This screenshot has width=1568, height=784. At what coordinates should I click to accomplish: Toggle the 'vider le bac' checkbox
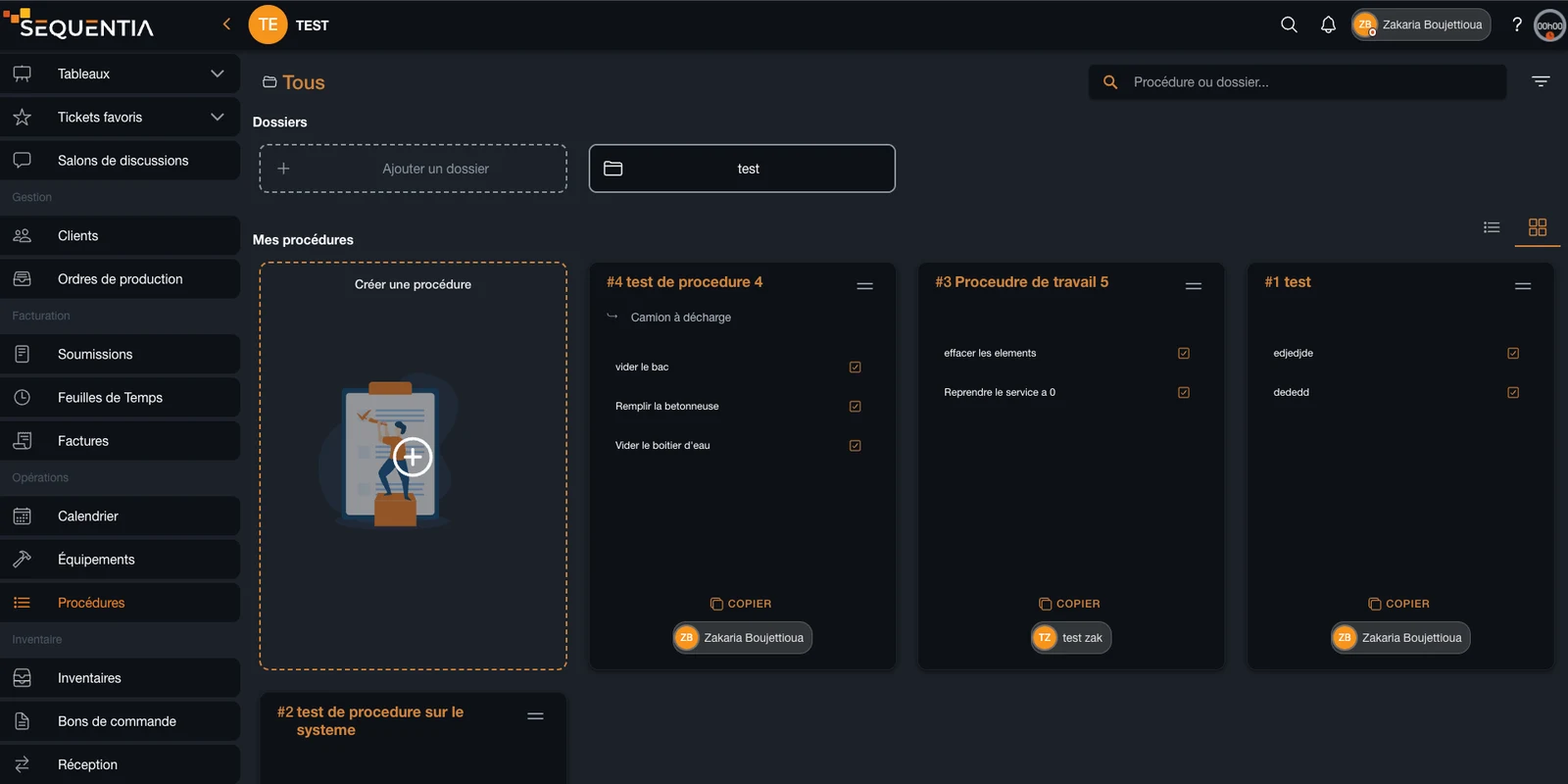click(855, 367)
